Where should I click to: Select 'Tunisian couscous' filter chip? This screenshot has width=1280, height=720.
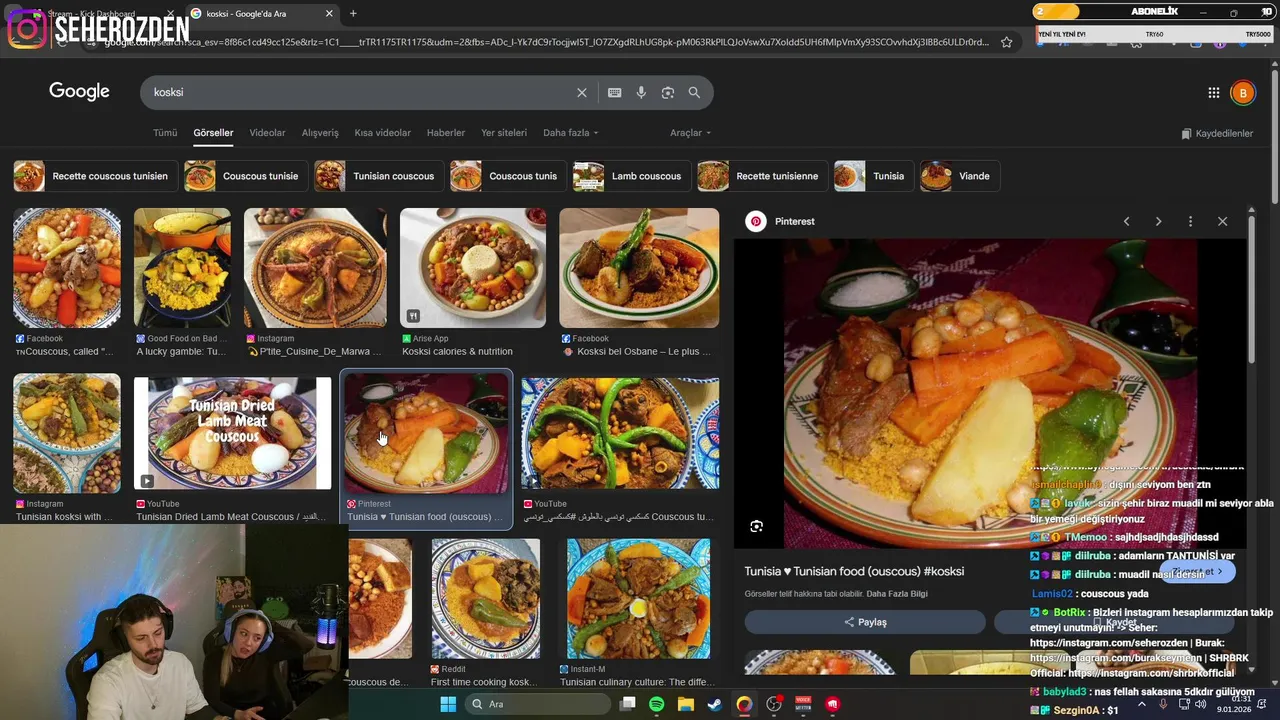click(x=379, y=176)
